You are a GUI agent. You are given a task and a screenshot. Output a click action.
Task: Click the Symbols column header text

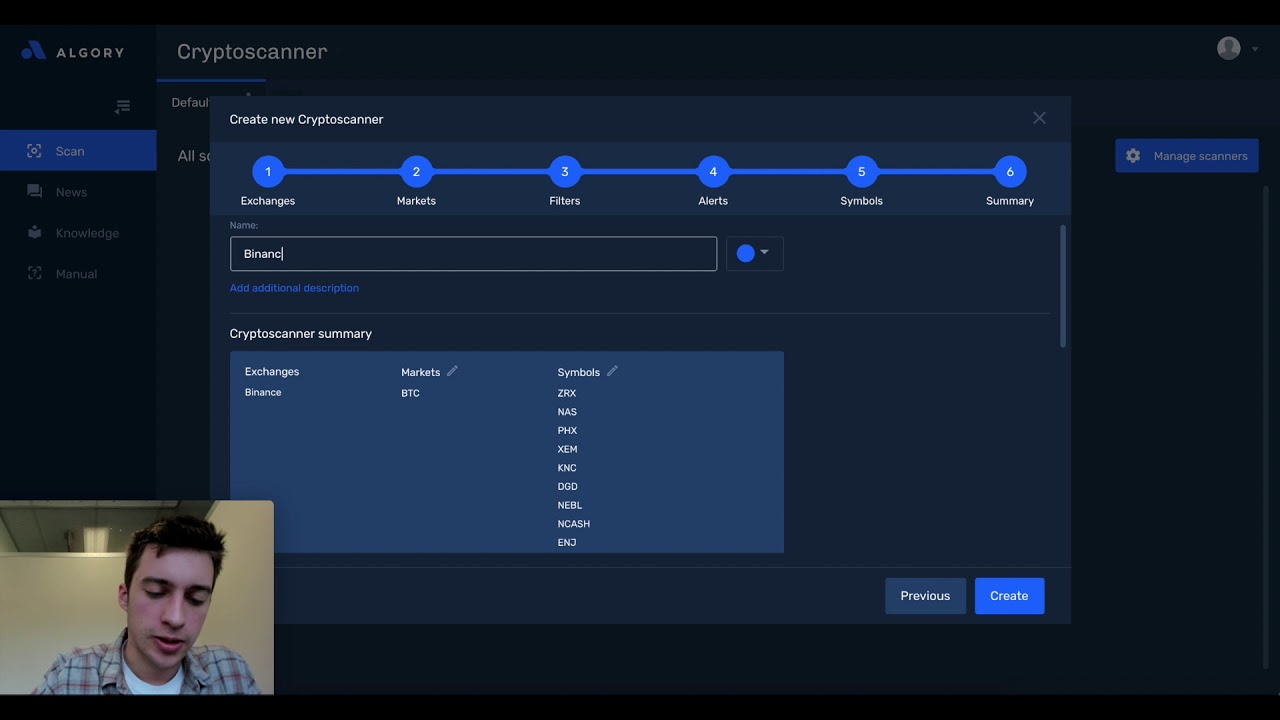pyautogui.click(x=579, y=372)
